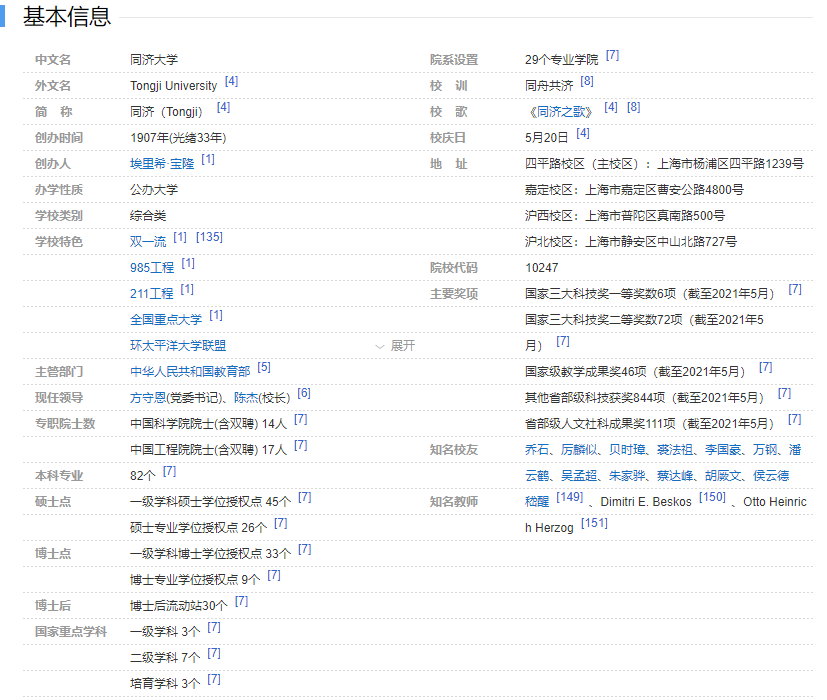Image resolution: width=827 pixels, height=700 pixels.
Task: Select the alumni link 侯云德
Action: pos(770,475)
